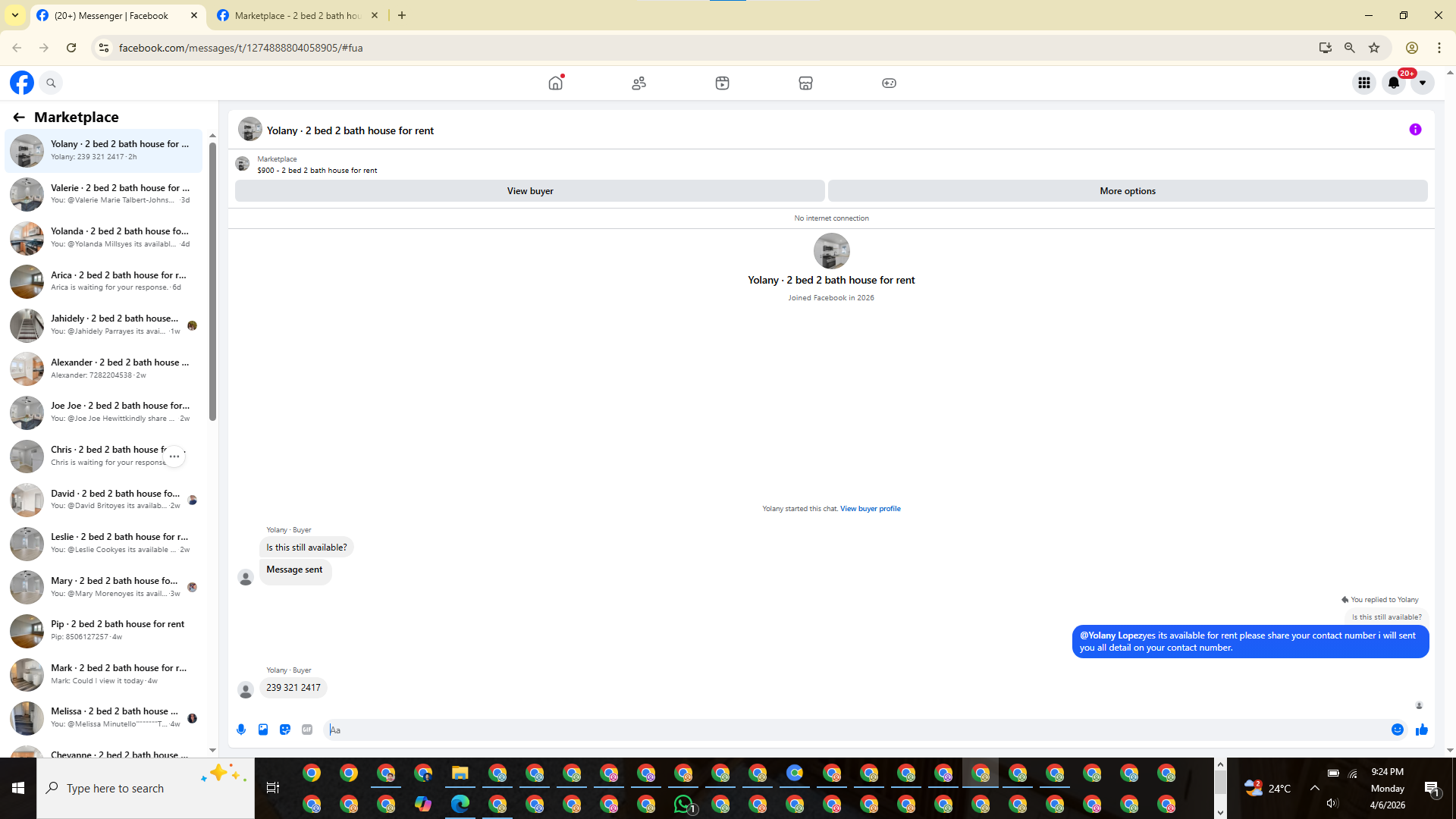
Task: Show hidden system tray icons
Action: coord(1315,788)
